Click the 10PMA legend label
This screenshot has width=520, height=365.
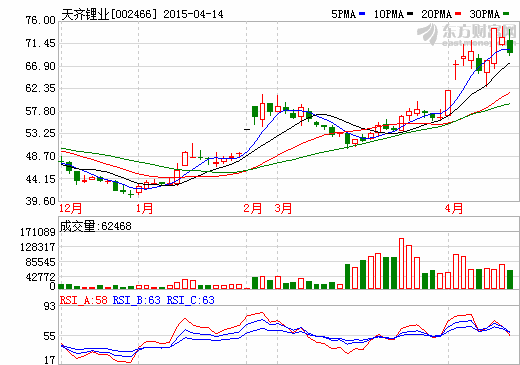pyautogui.click(x=389, y=14)
